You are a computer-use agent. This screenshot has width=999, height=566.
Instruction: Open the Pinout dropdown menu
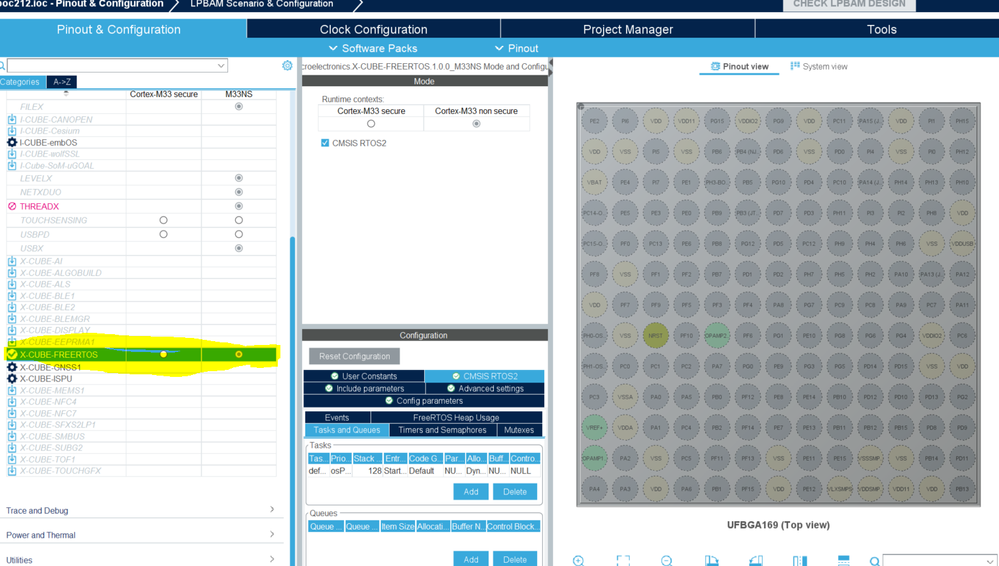[517, 48]
